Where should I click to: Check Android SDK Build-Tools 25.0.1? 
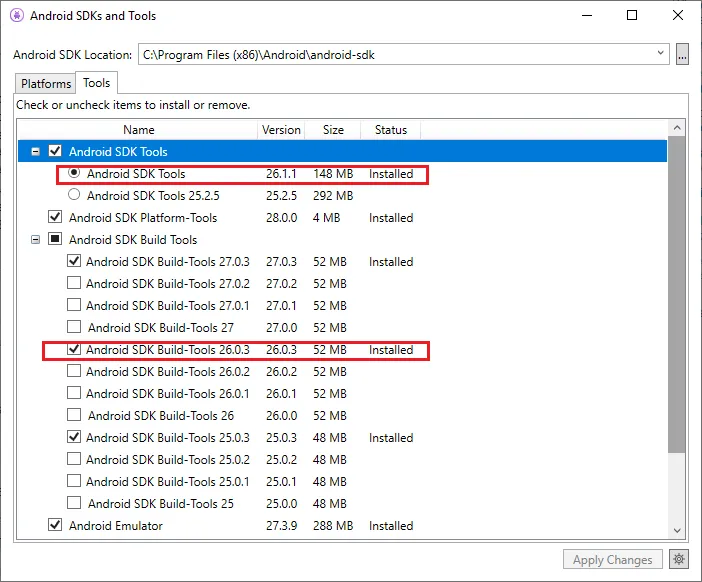coord(74,480)
